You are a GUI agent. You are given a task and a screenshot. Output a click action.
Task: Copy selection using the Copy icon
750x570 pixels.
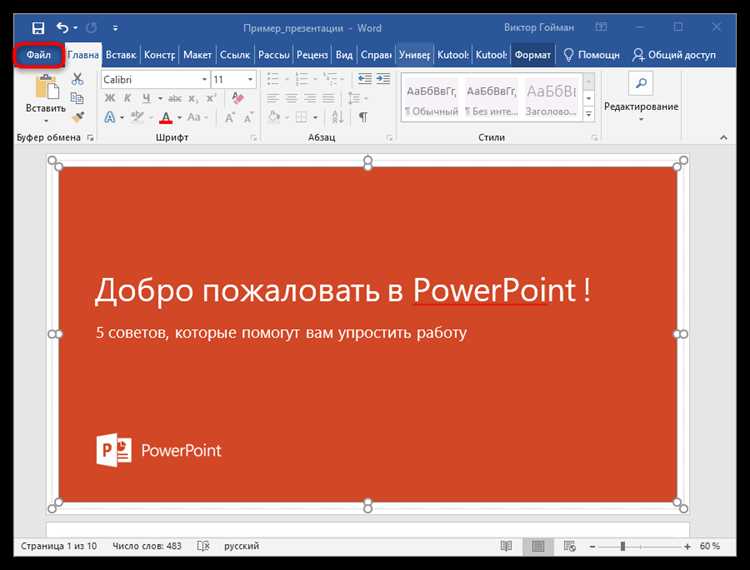77,98
